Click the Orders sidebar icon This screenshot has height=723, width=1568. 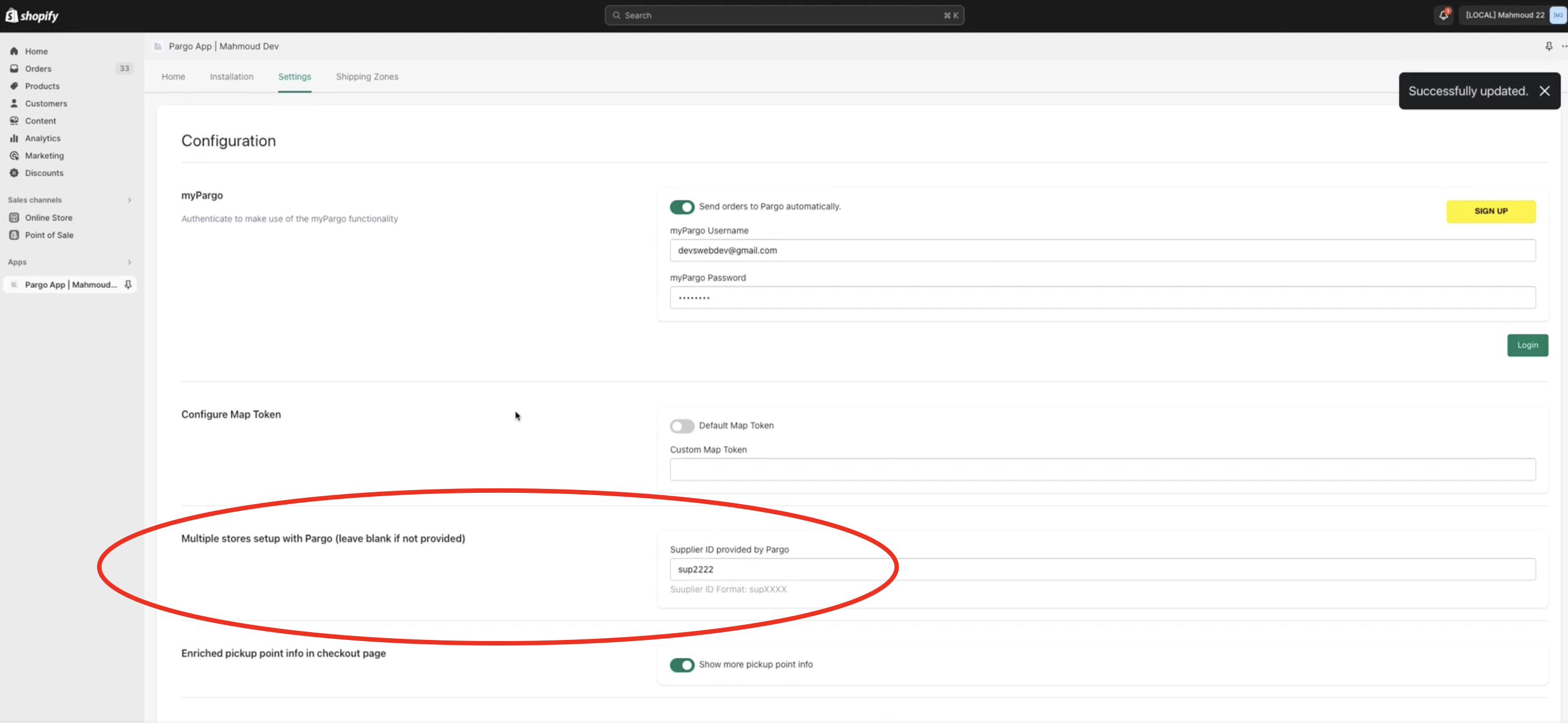pos(14,68)
